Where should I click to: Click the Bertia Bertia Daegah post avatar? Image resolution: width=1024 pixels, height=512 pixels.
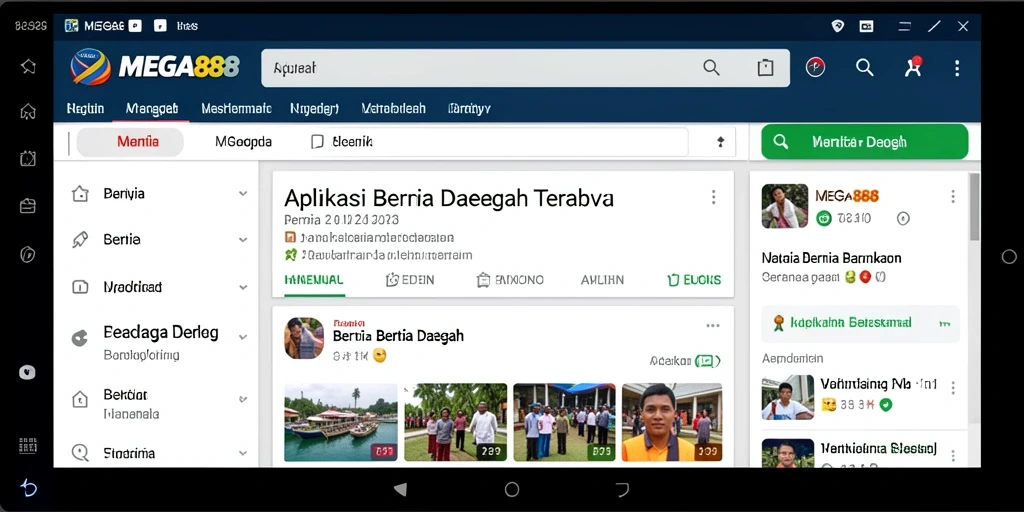304,338
